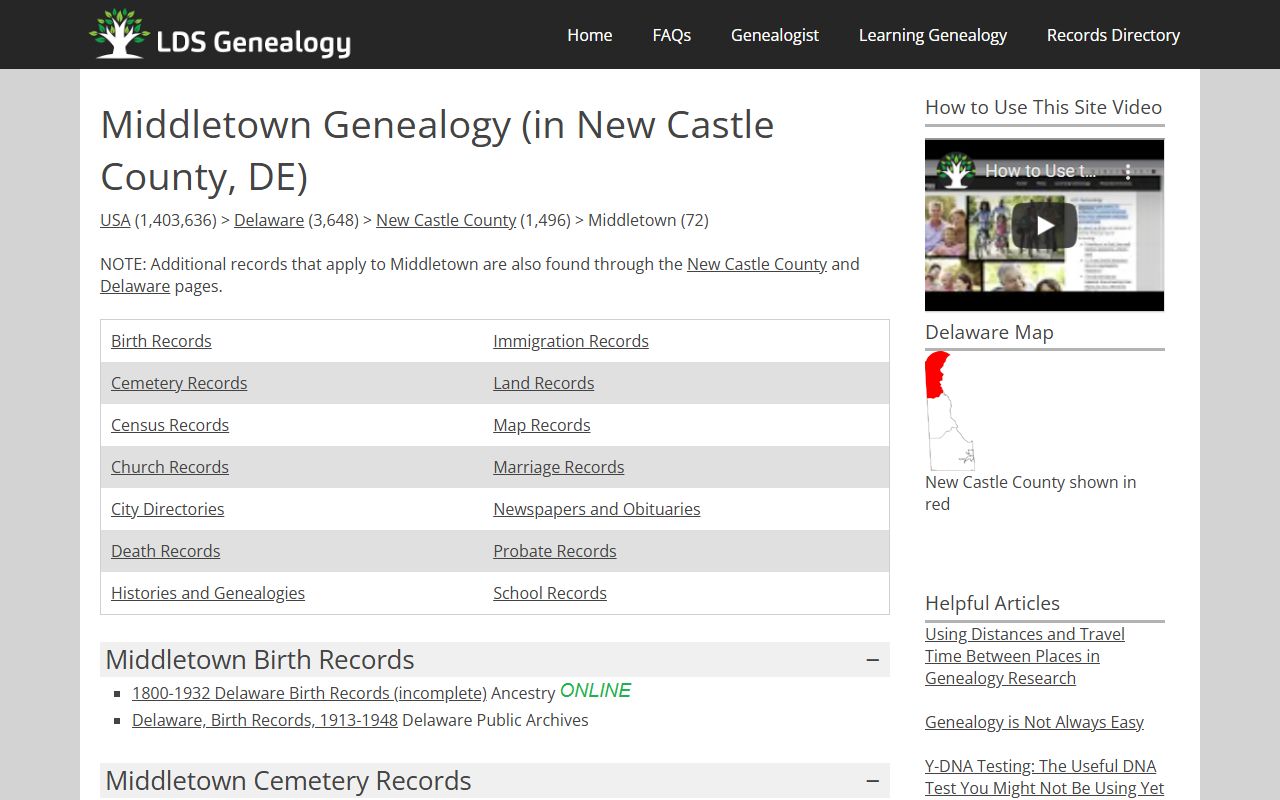Click the channel avatar icon in the video
Screen dimensions: 1280x800
[956, 171]
